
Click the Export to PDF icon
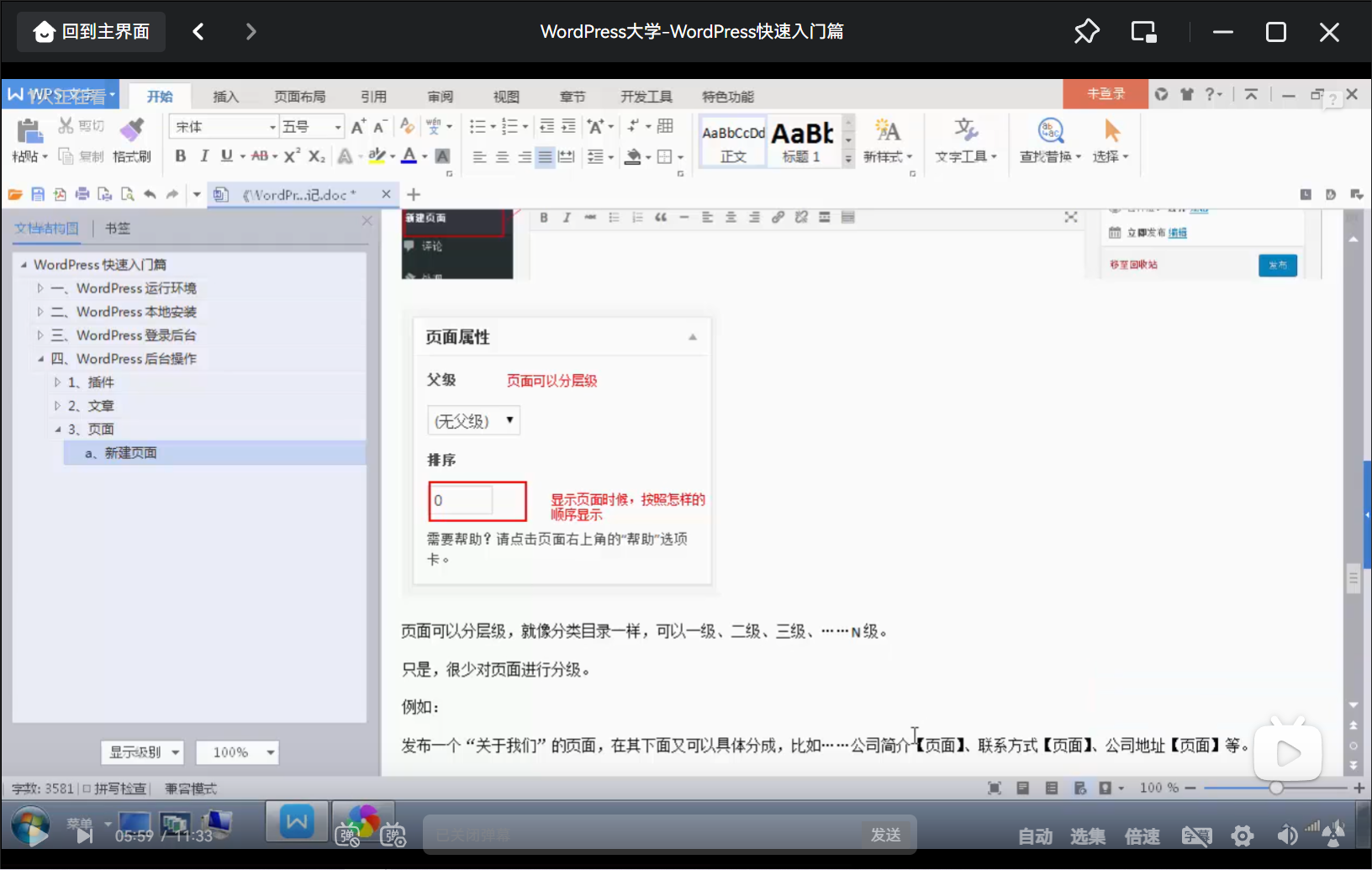pyautogui.click(x=60, y=194)
